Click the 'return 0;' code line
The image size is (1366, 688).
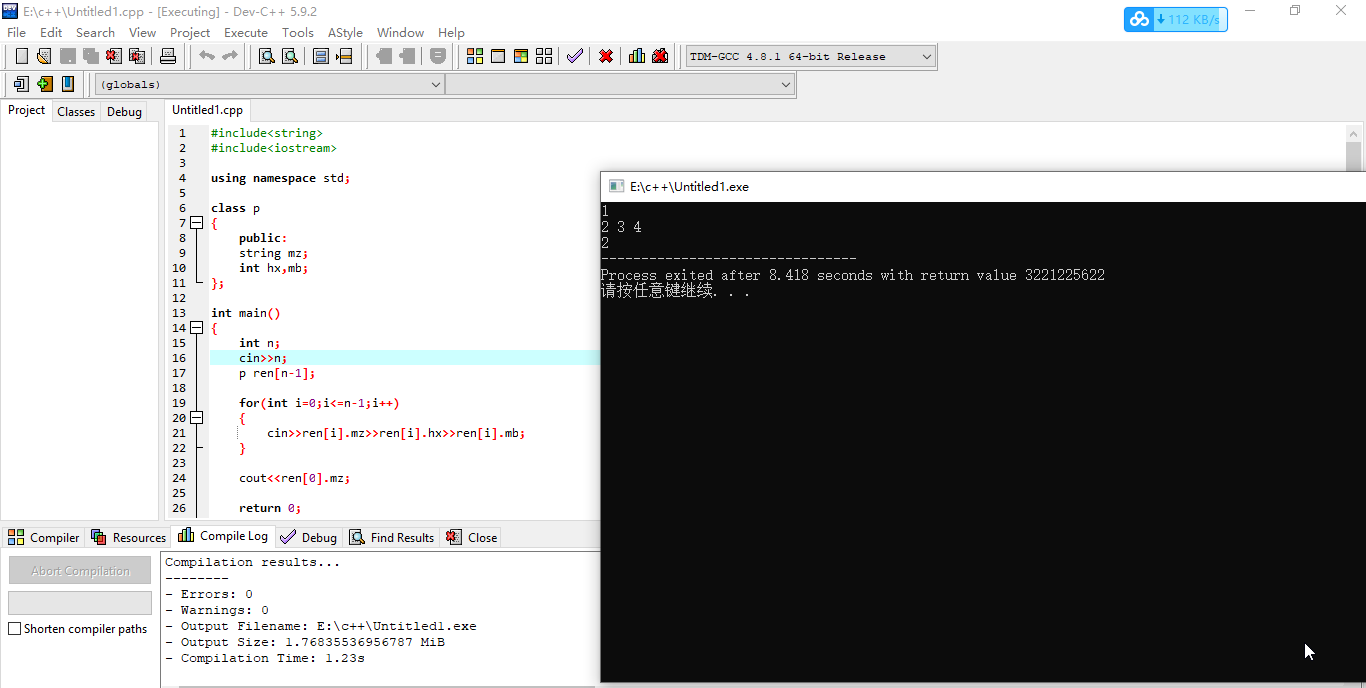pyautogui.click(x=270, y=508)
